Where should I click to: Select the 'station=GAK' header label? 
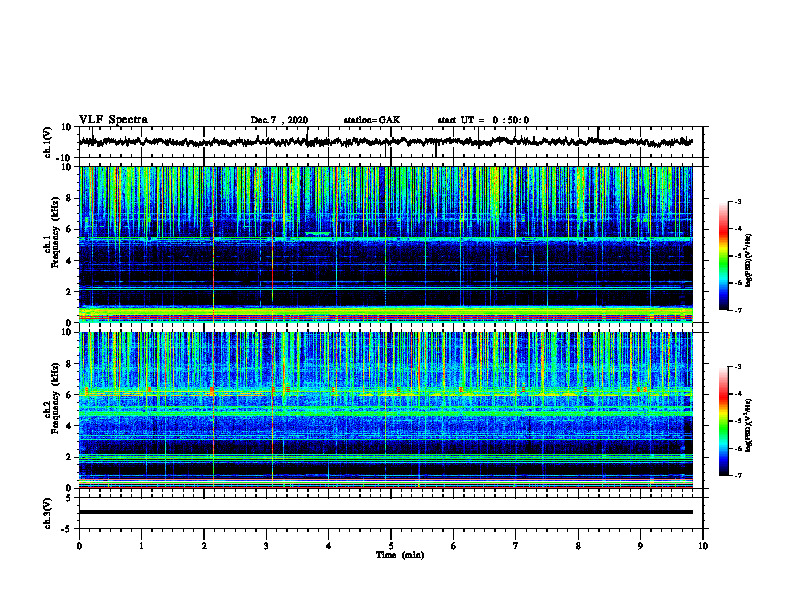point(372,120)
